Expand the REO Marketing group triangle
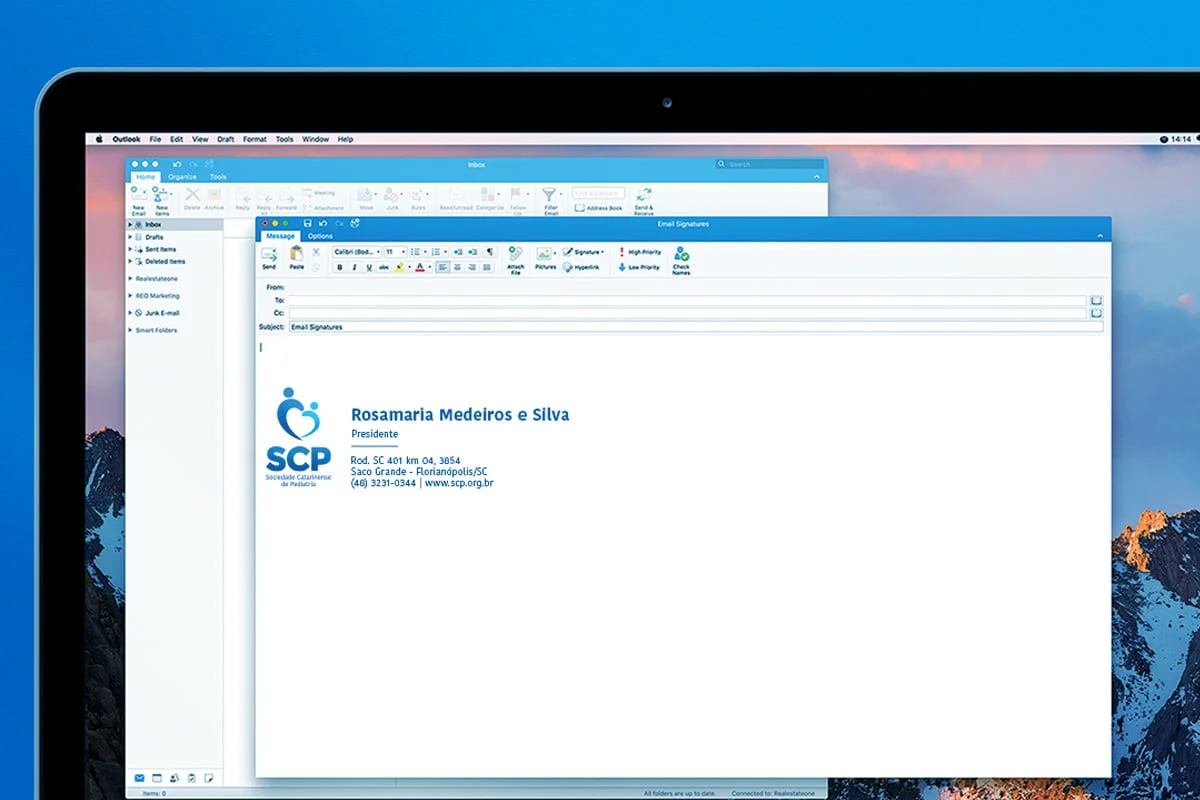 [130, 296]
